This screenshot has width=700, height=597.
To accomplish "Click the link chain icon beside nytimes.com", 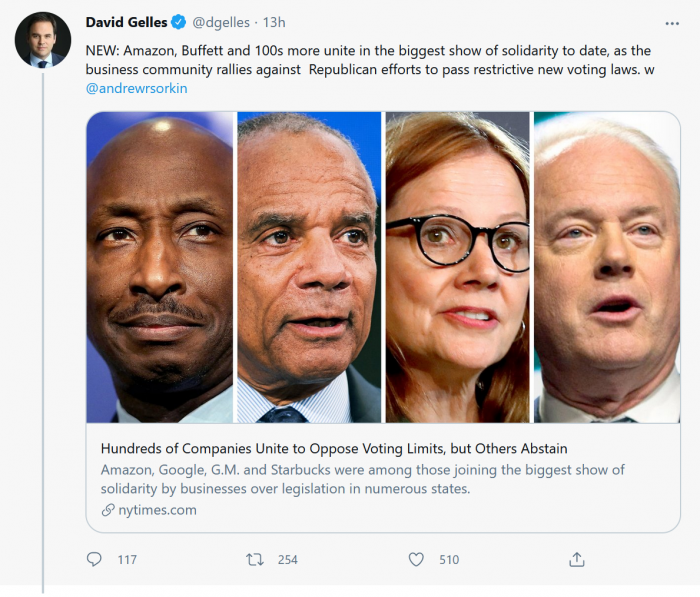I will point(108,510).
